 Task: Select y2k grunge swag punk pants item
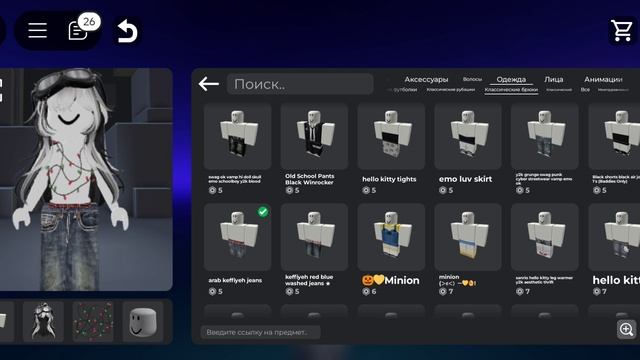coord(544,136)
